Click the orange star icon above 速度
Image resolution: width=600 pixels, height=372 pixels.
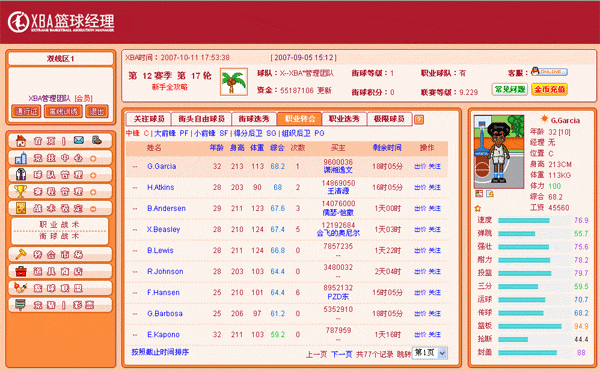[478, 209]
